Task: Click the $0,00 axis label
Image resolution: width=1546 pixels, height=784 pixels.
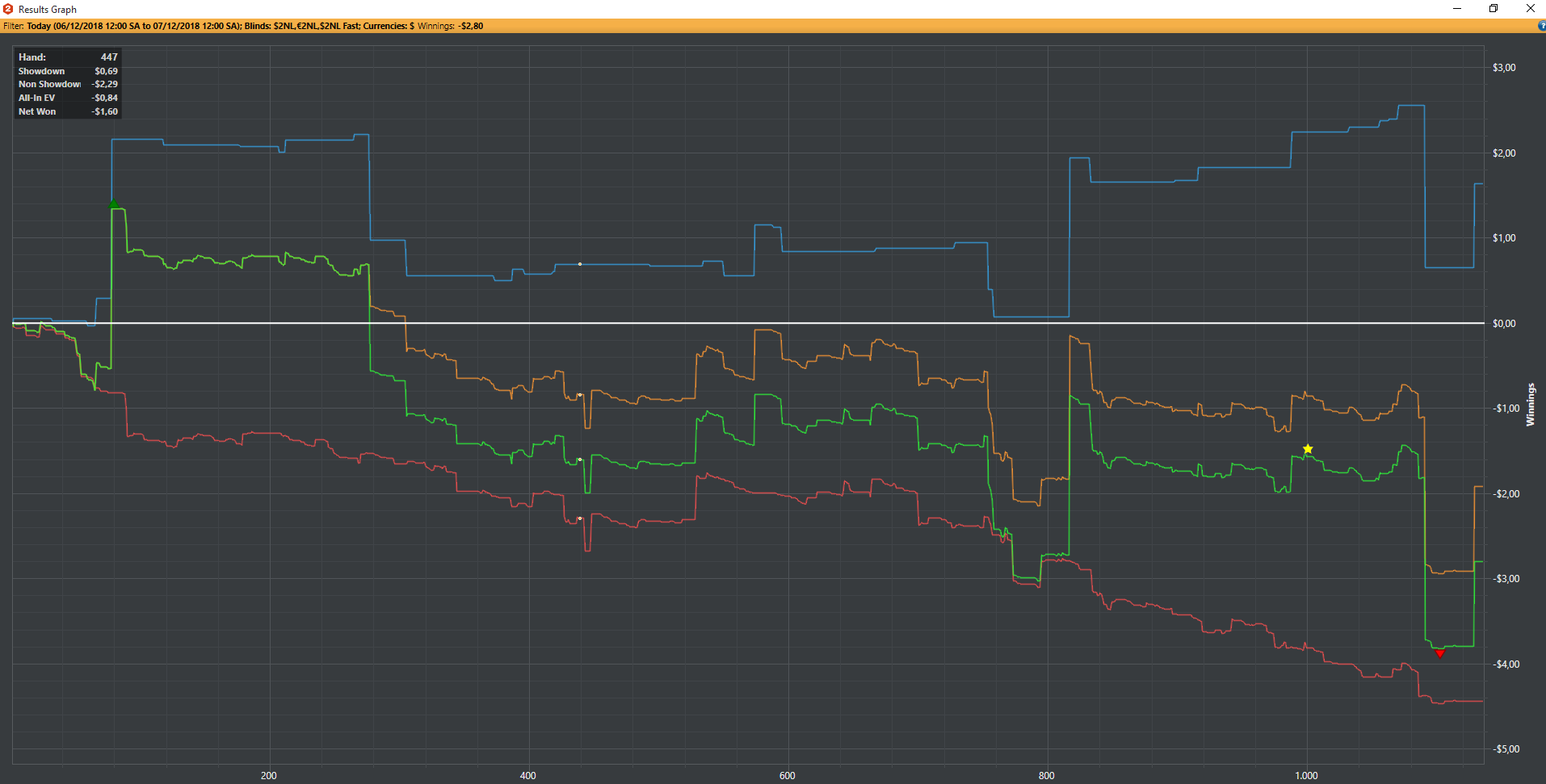Action: [x=1504, y=324]
